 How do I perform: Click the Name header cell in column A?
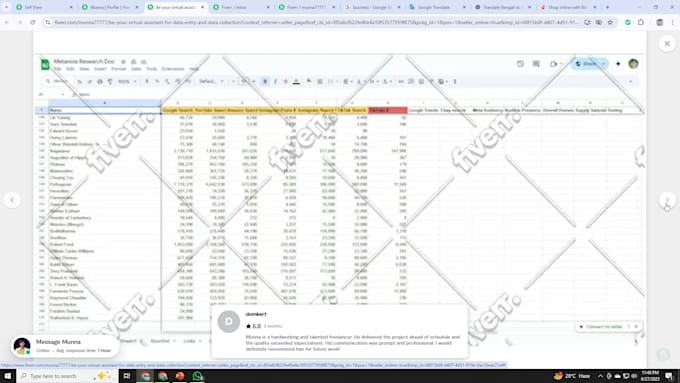pyautogui.click(x=105, y=110)
